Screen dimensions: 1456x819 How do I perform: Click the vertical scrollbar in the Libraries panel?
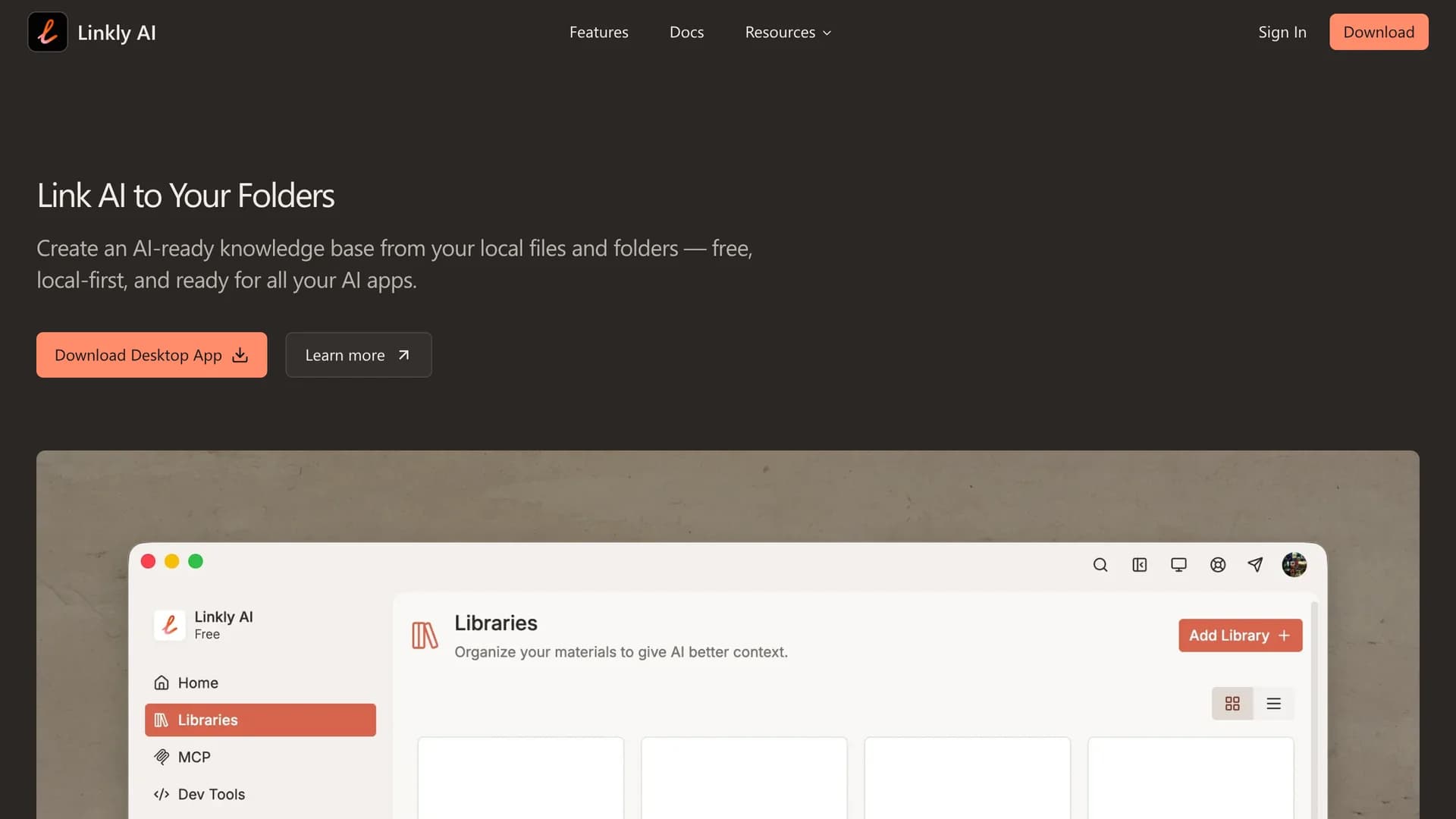click(1314, 709)
